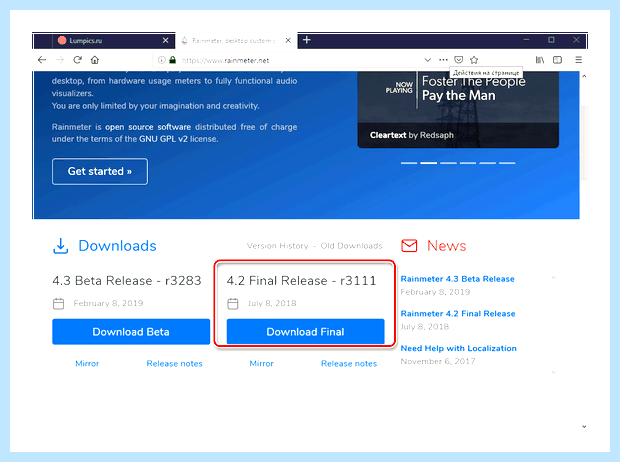The height and width of the screenshot is (462, 620).
Task: Reload the page with the refresh icon
Action: click(78, 60)
